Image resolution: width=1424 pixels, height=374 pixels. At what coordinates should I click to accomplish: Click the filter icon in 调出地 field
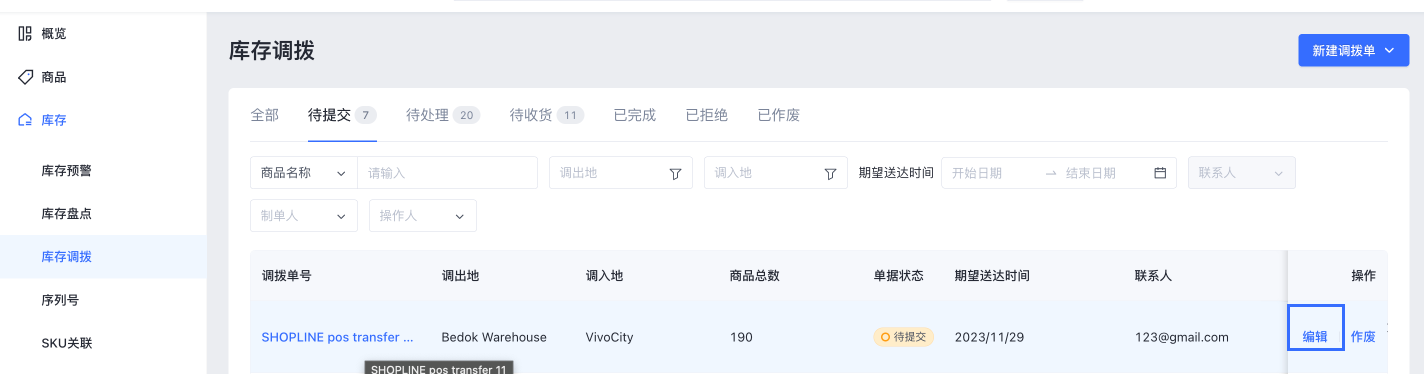(675, 173)
